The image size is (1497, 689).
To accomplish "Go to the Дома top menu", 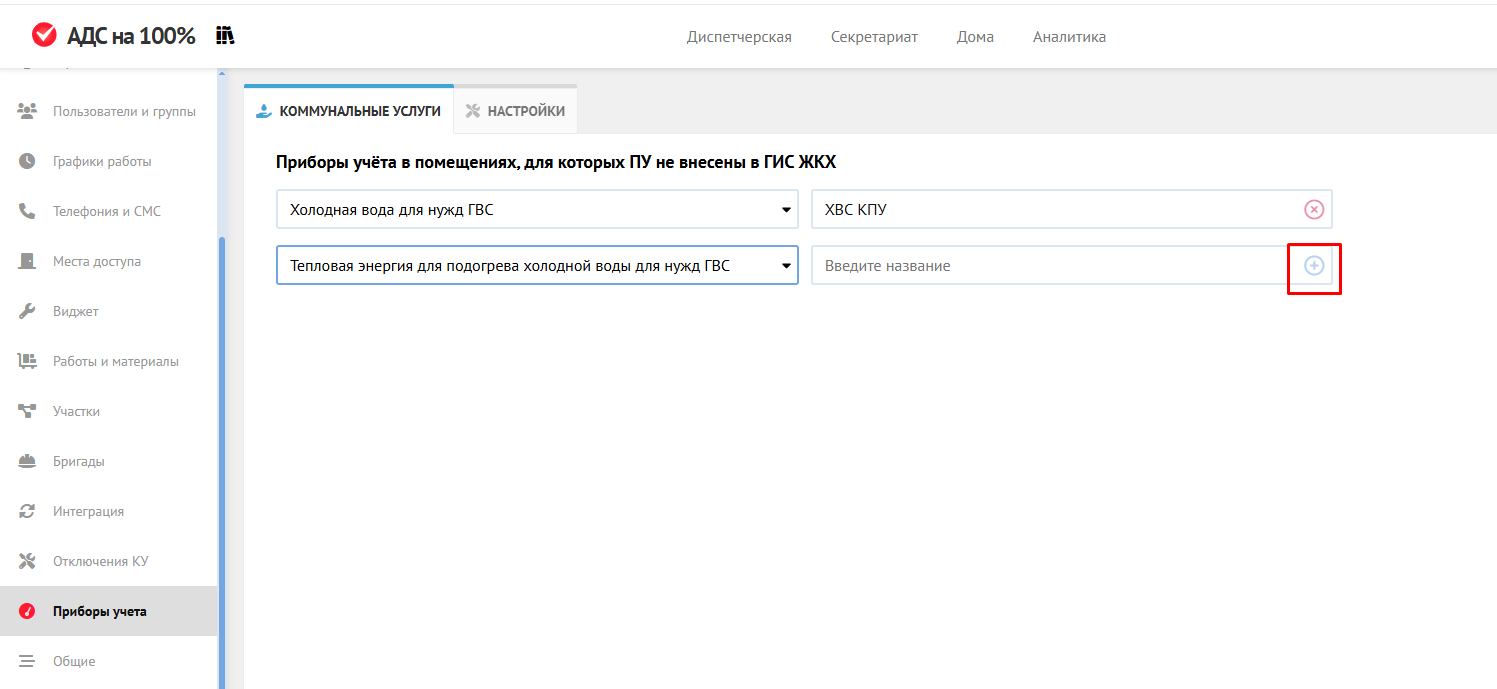I will (975, 37).
